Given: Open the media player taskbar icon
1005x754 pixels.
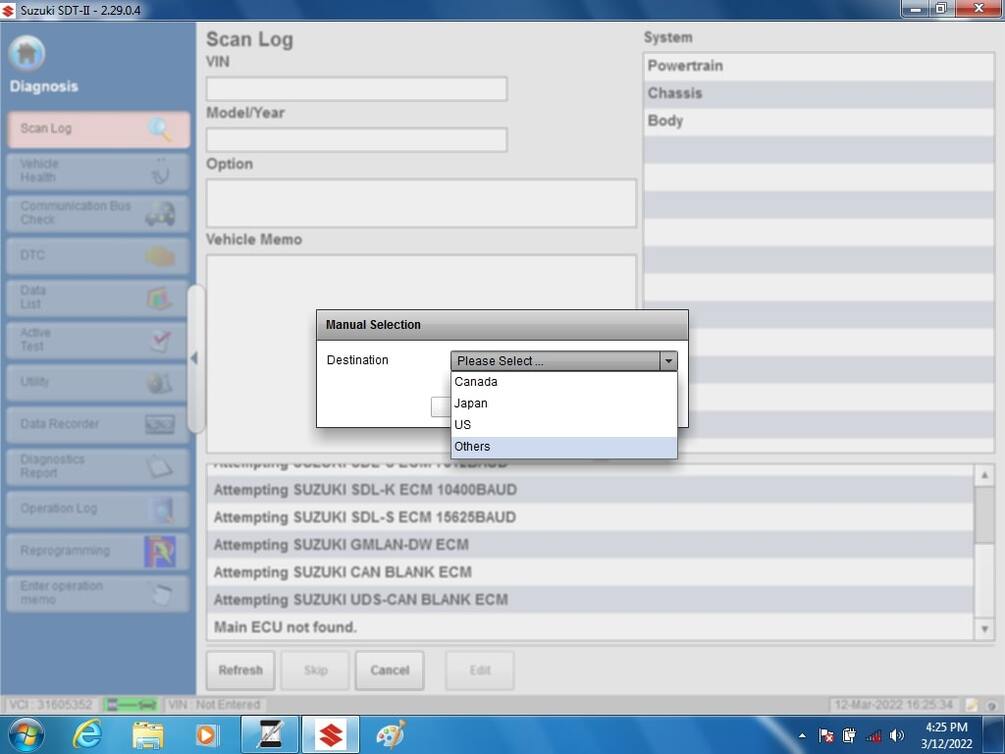Looking at the screenshot, I should point(206,735).
